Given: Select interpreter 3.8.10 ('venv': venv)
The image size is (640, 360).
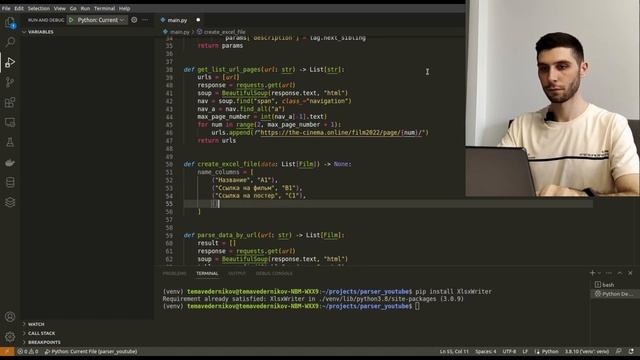Looking at the screenshot, I should (587, 351).
